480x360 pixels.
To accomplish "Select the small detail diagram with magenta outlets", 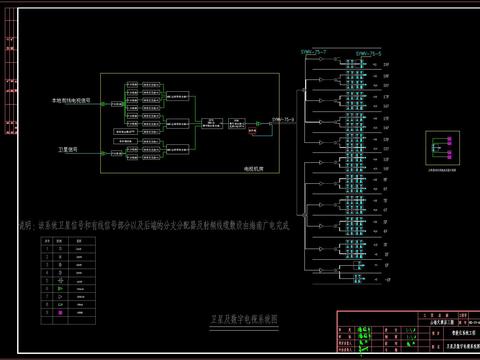I will click(443, 148).
